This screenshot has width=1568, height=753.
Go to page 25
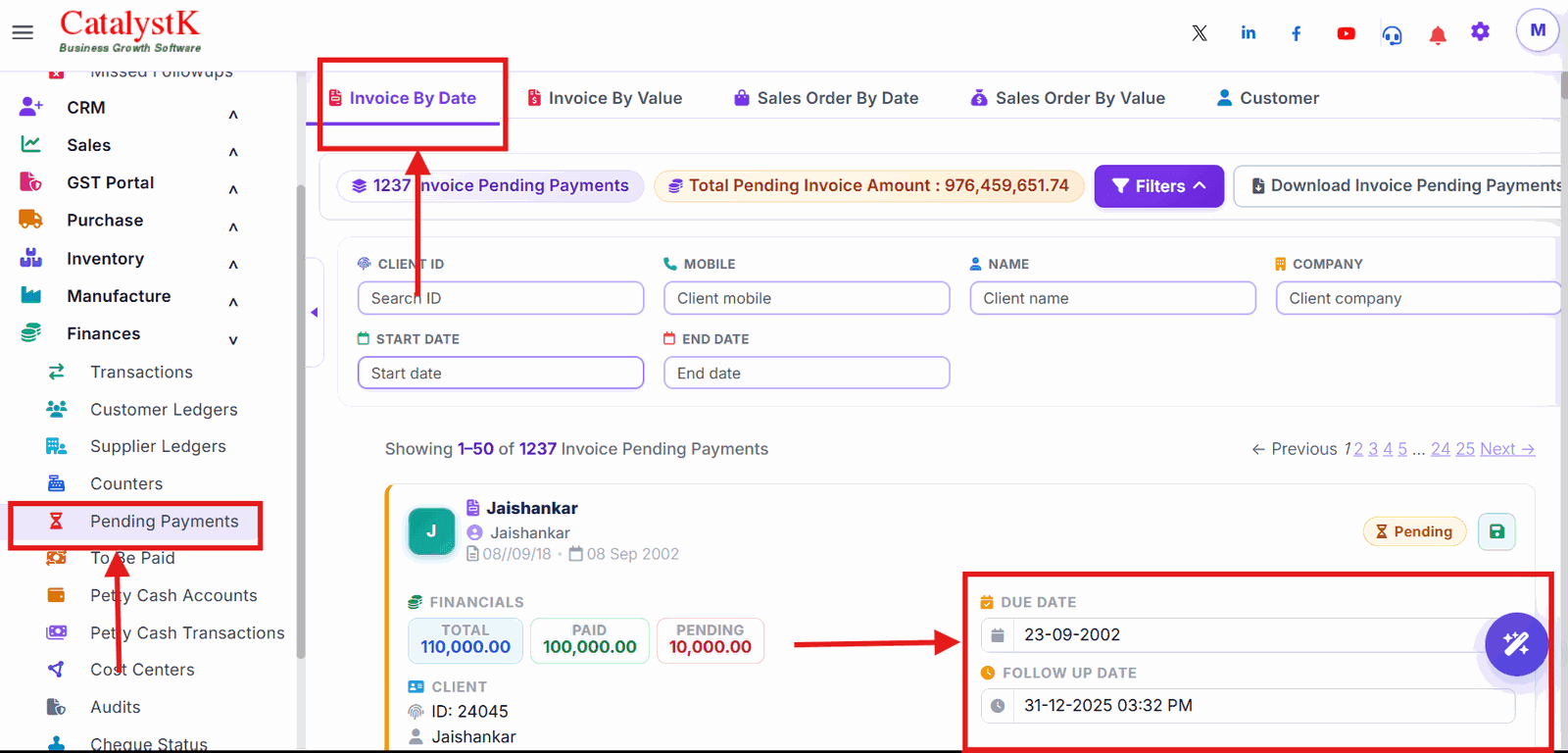[1465, 449]
